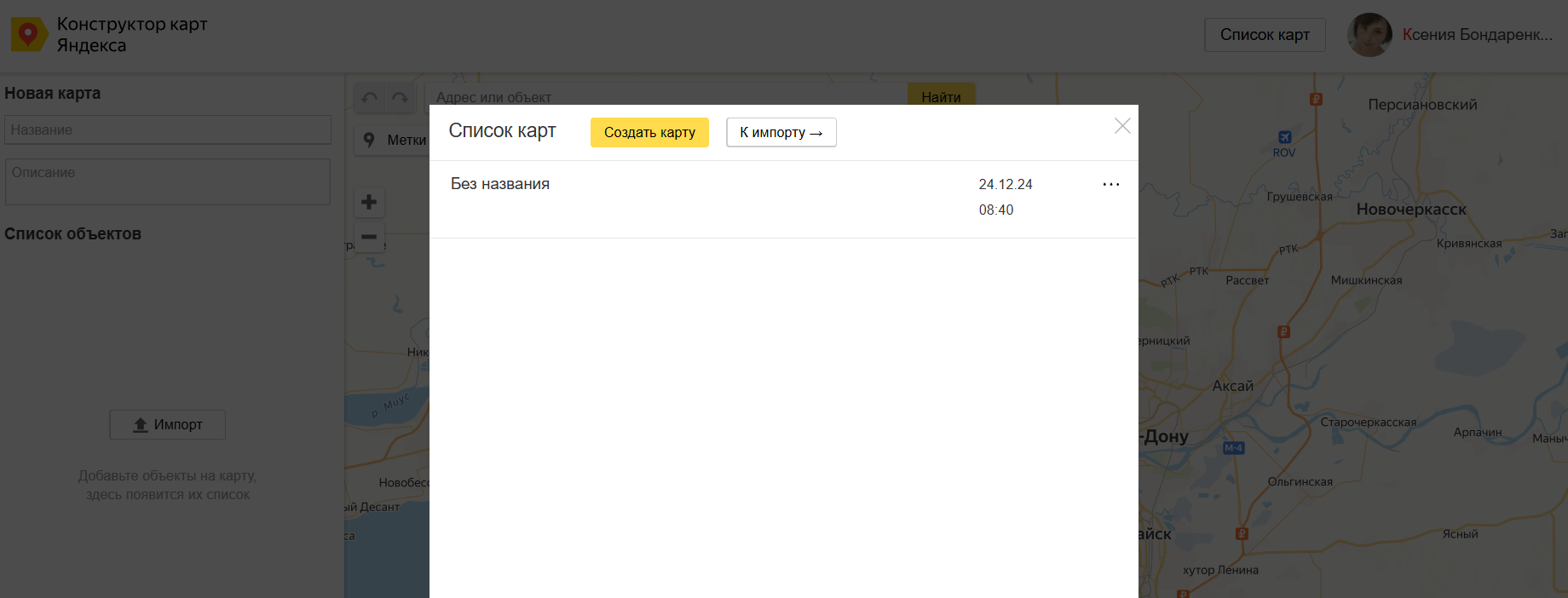Open Список карт in the header

tap(1265, 35)
